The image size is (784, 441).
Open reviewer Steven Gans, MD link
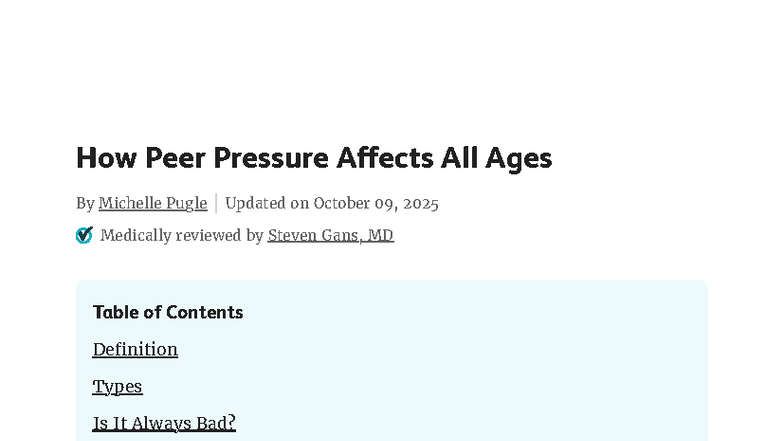coord(330,235)
